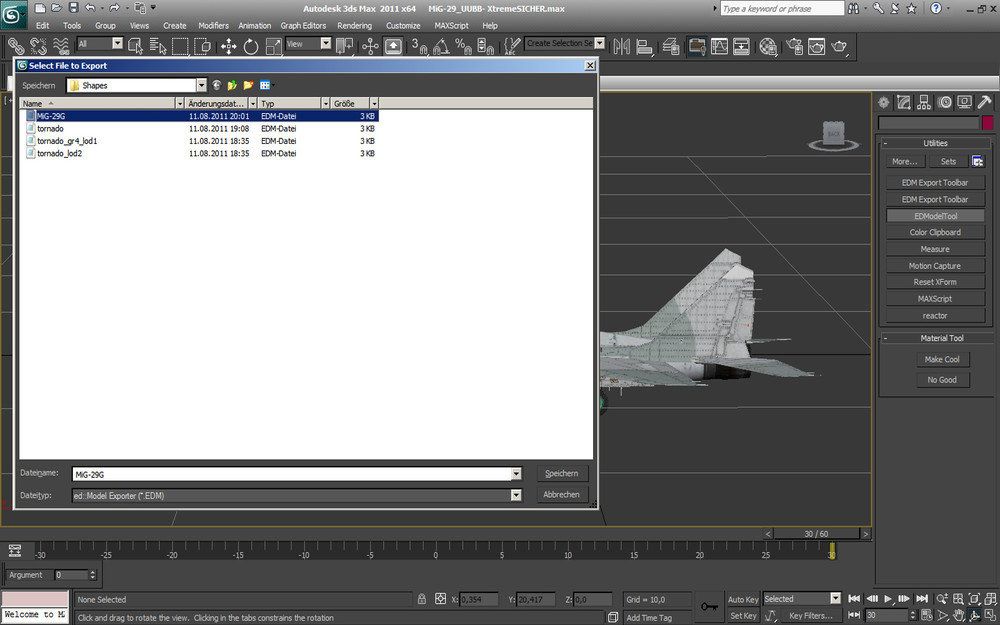This screenshot has width=1000, height=625.
Task: Select the Move transform tool
Action: pyautogui.click(x=228, y=46)
